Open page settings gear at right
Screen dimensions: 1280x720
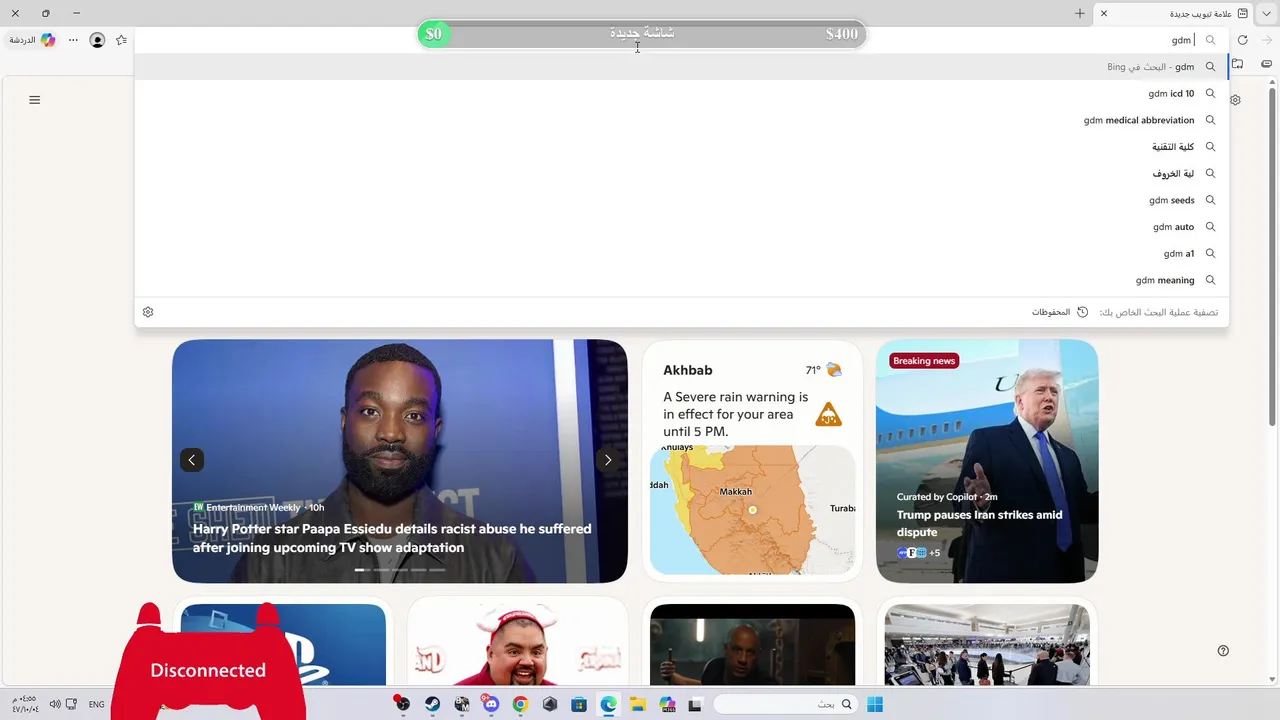(x=1236, y=100)
